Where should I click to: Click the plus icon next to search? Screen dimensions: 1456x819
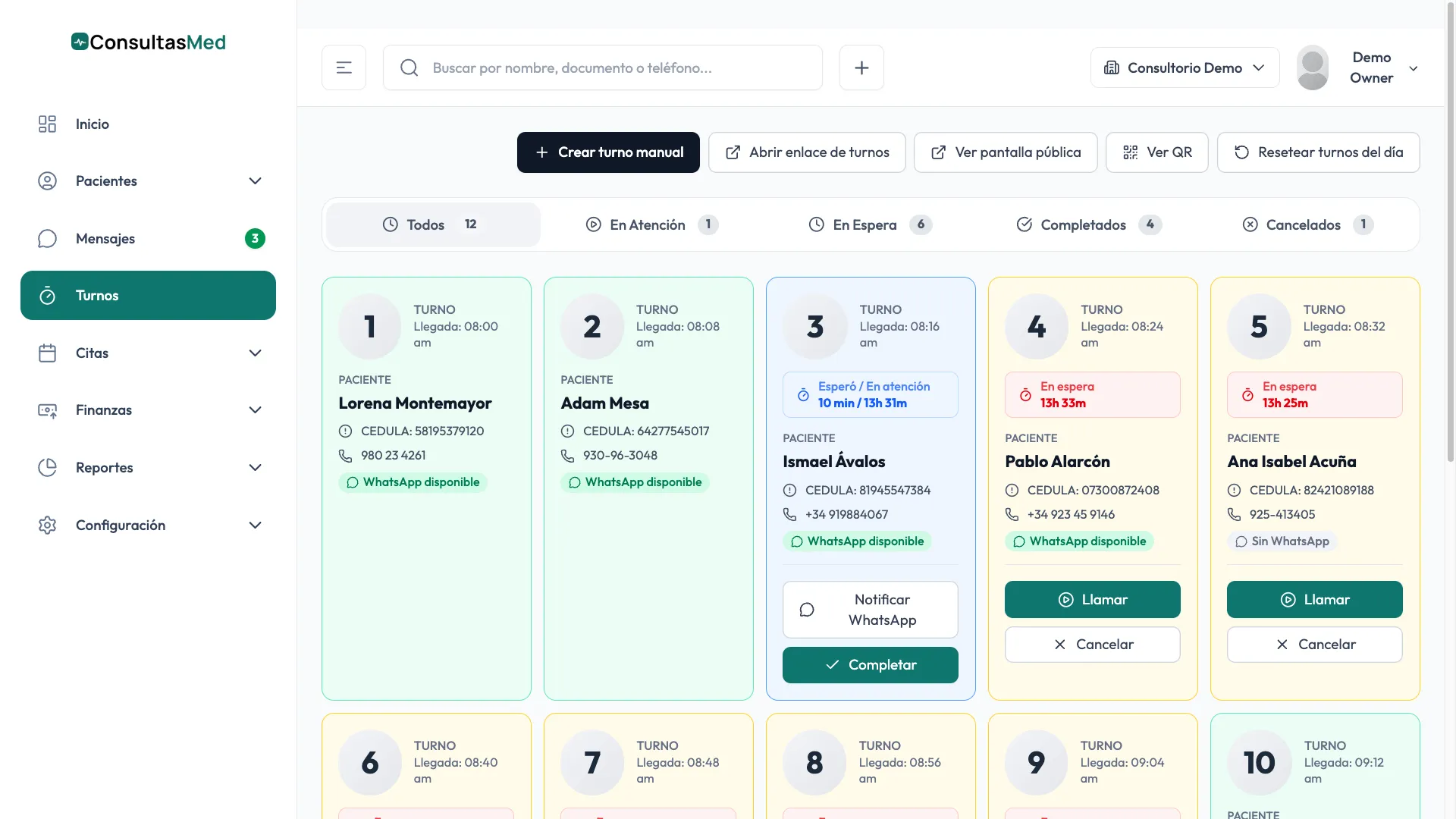click(861, 67)
